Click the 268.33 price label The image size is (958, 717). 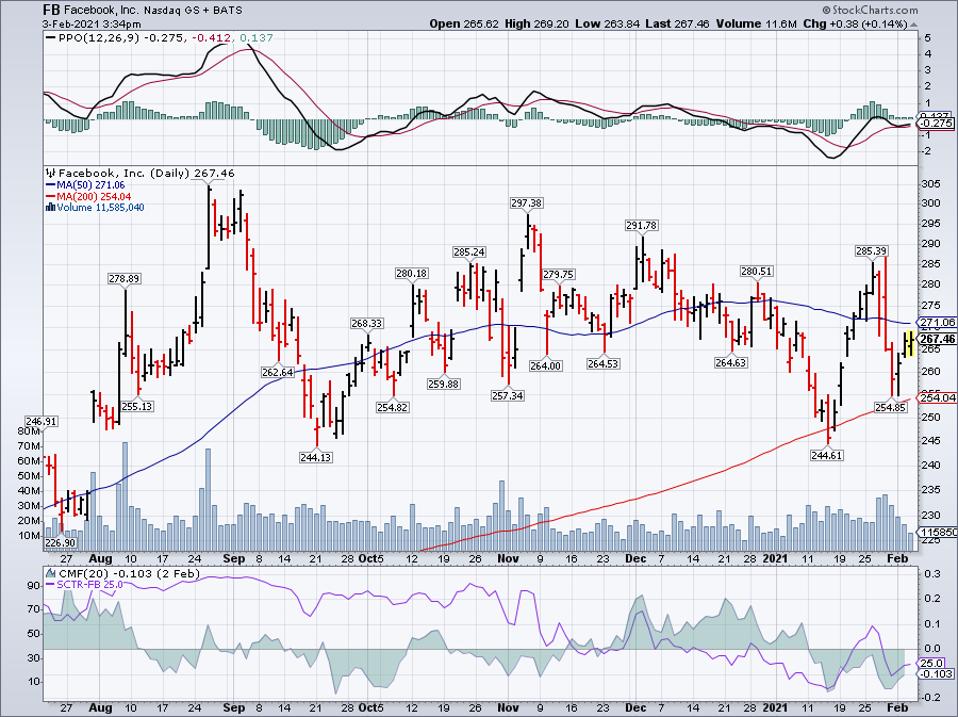point(367,323)
